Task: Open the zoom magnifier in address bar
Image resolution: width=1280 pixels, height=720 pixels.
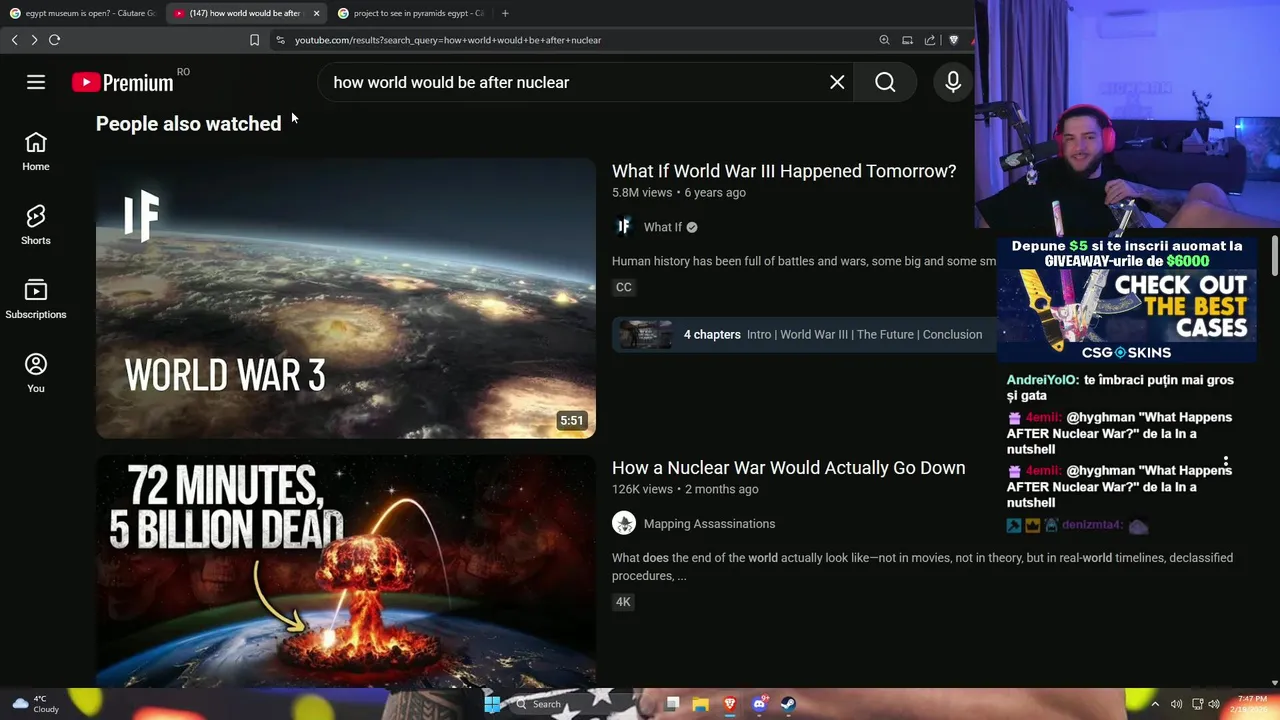Action: 884,40
